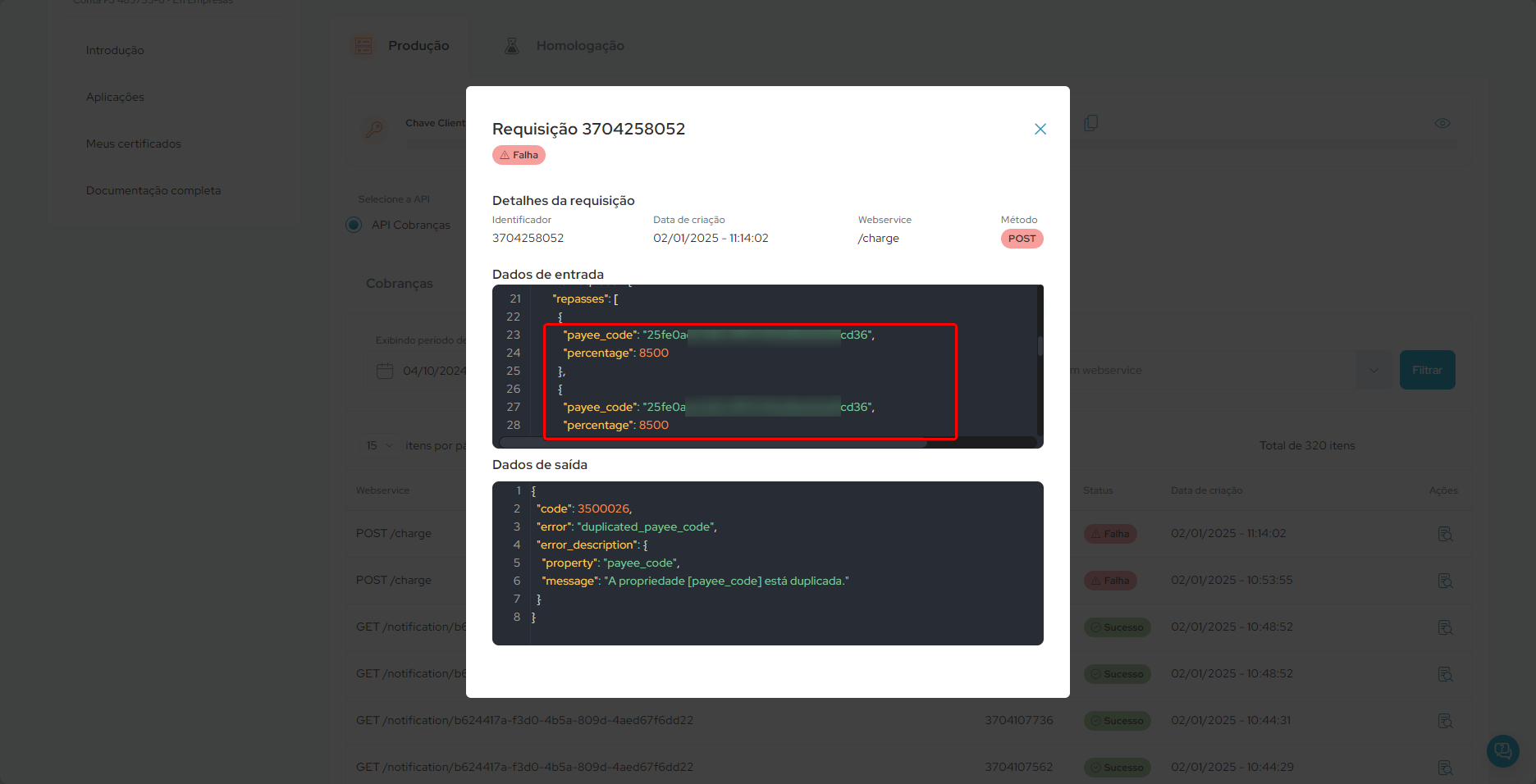
Task: Click Falha badge in the 10:53:55 row
Action: coord(1110,581)
